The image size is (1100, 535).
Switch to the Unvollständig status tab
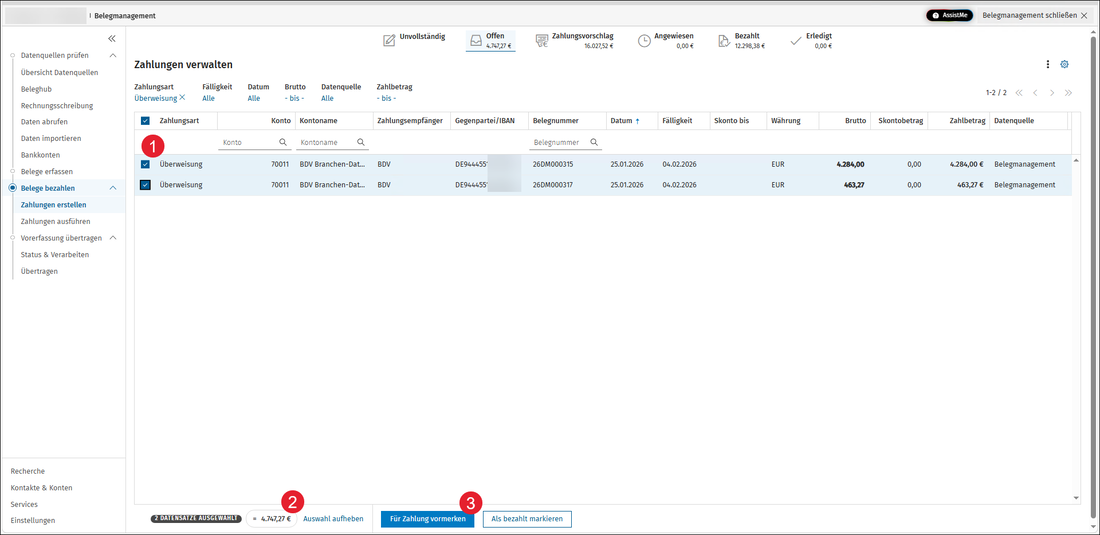click(414, 40)
